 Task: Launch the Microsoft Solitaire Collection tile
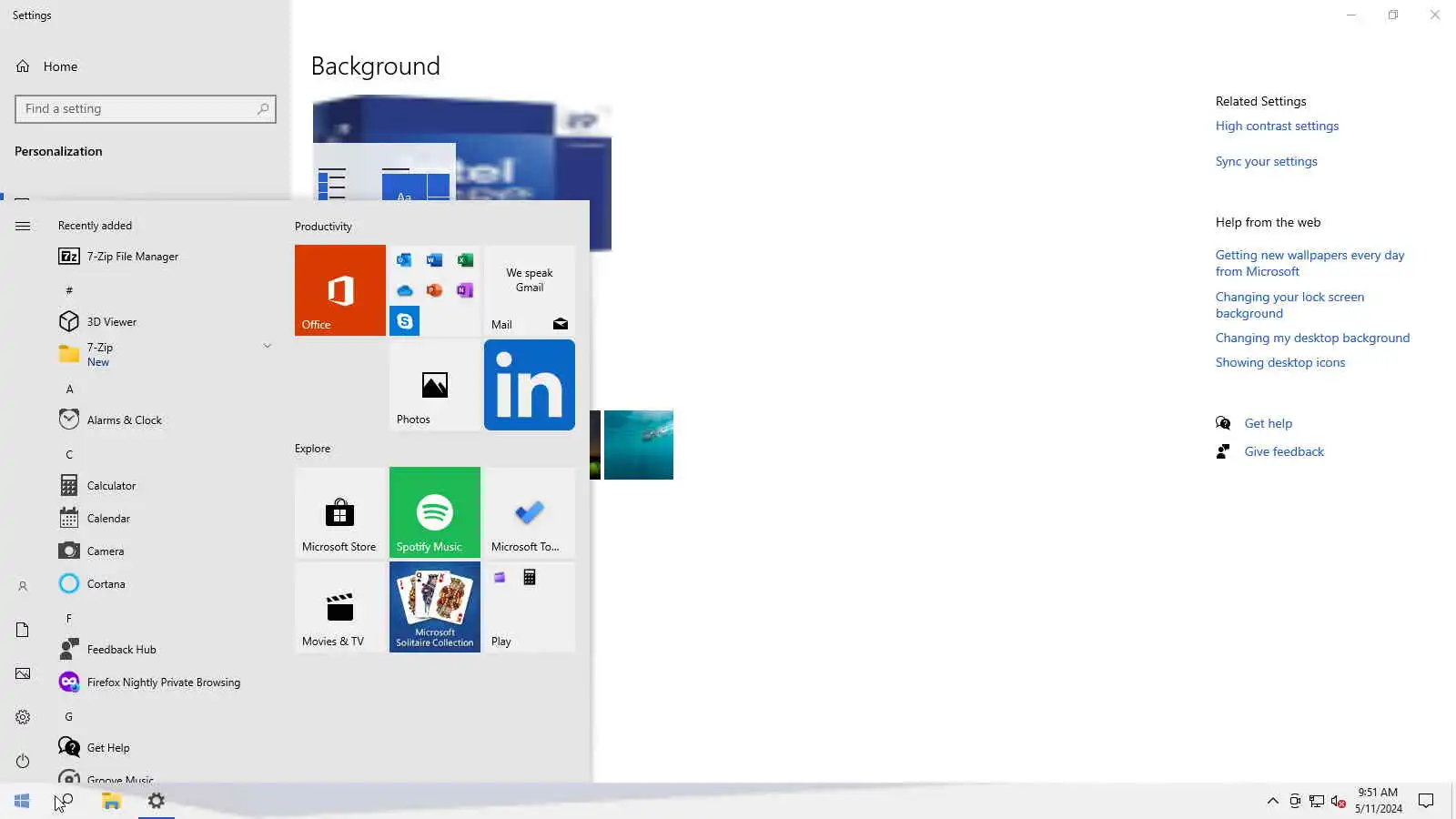tap(434, 607)
